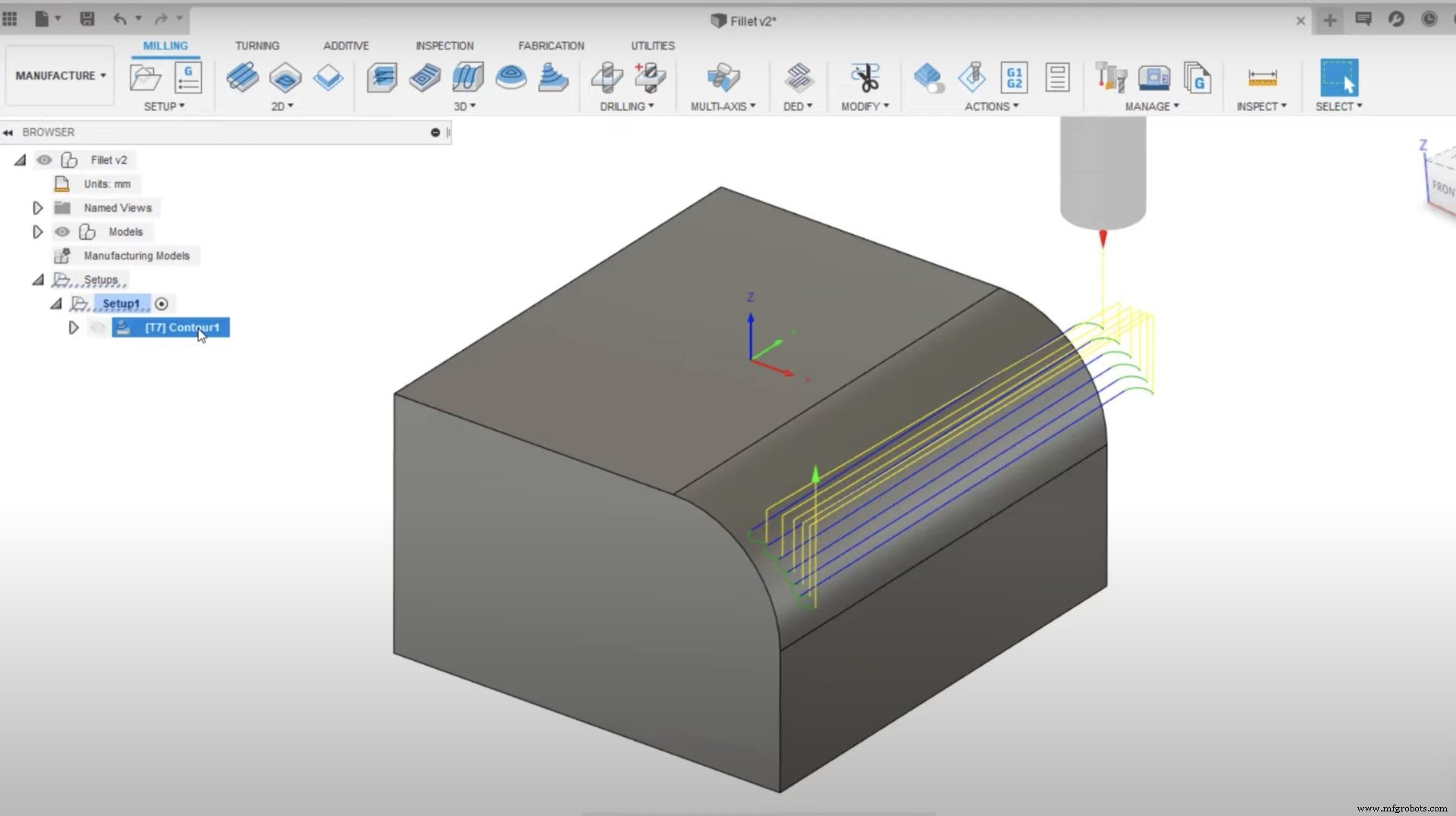The width and height of the screenshot is (1456, 816).
Task: Toggle visibility of the Models folder
Action: [x=62, y=232]
